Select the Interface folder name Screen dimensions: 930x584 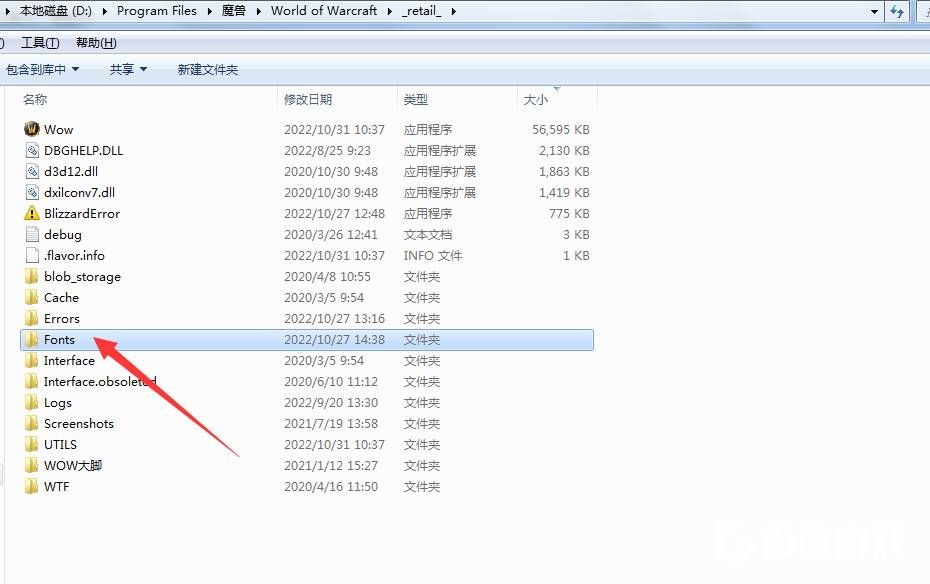[x=69, y=360]
